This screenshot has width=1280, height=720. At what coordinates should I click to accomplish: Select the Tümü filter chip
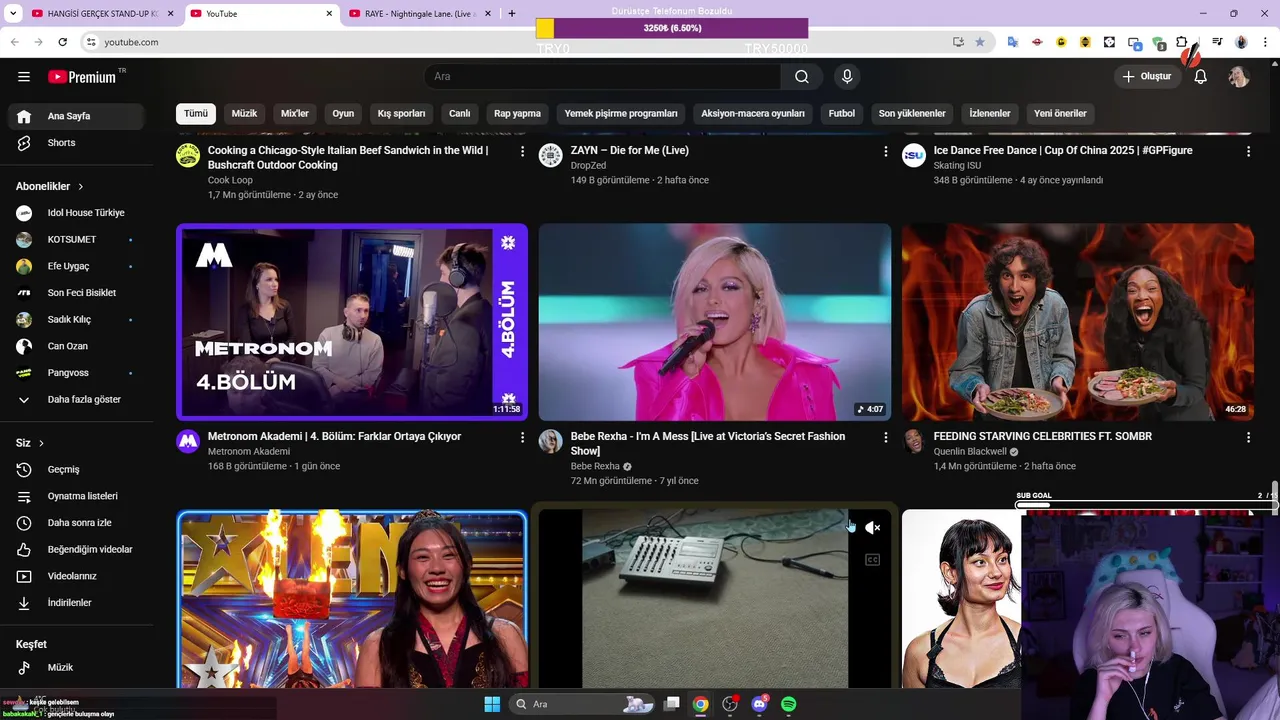pyautogui.click(x=196, y=113)
